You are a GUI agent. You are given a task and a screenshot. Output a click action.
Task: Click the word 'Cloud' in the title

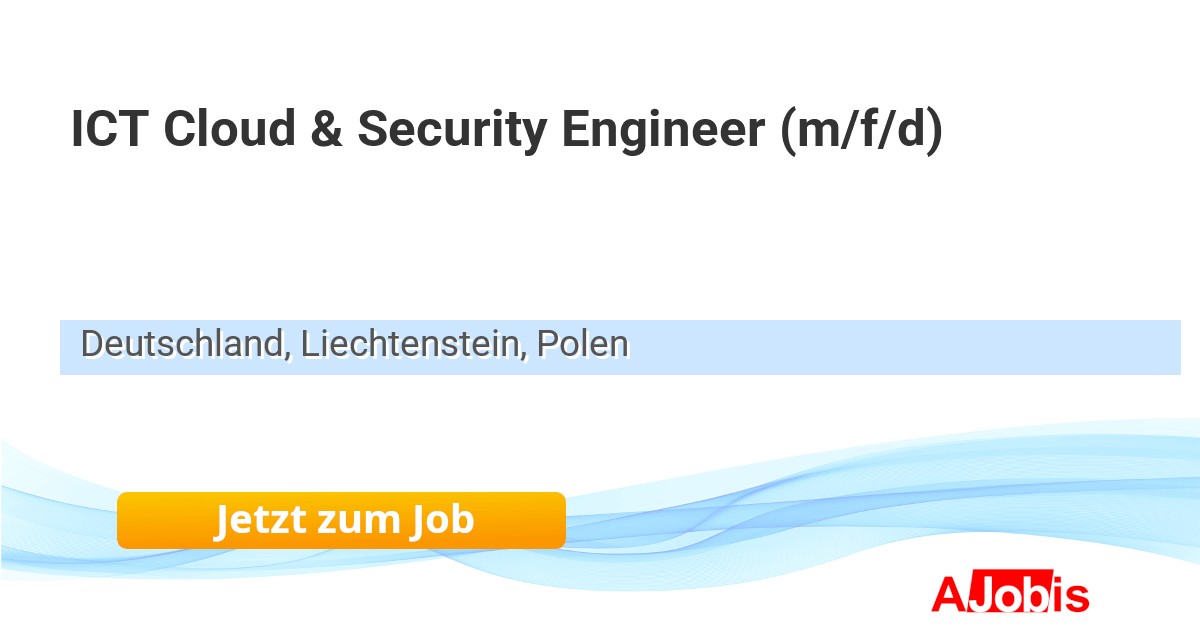pos(228,130)
